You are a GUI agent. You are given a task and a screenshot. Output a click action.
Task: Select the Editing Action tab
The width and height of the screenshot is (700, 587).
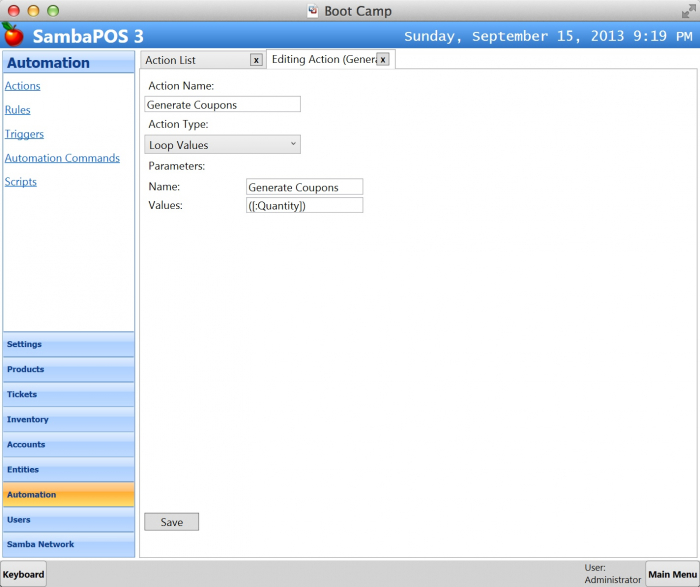(323, 60)
